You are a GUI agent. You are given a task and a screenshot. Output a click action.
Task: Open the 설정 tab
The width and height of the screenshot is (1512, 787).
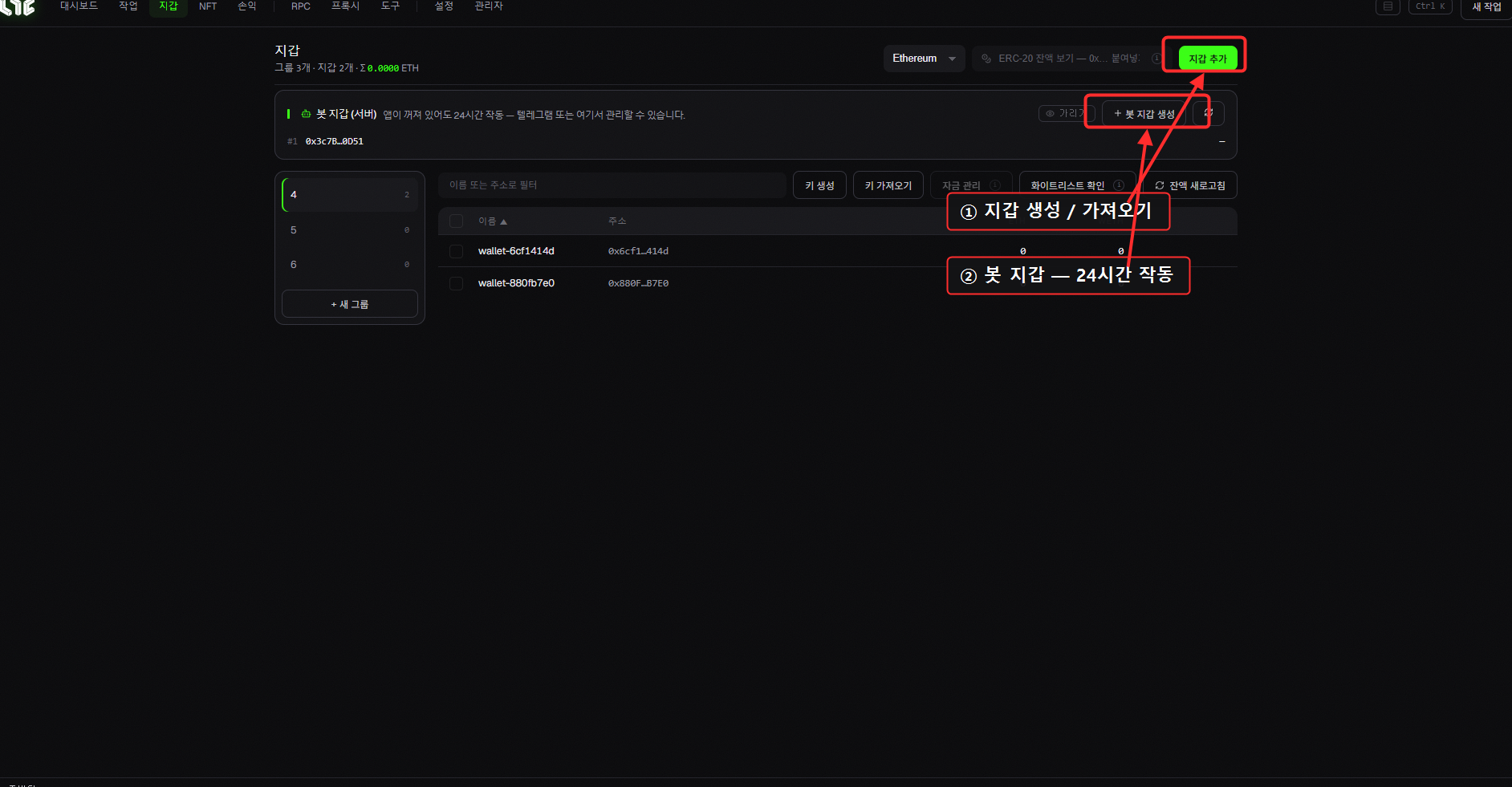444,6
